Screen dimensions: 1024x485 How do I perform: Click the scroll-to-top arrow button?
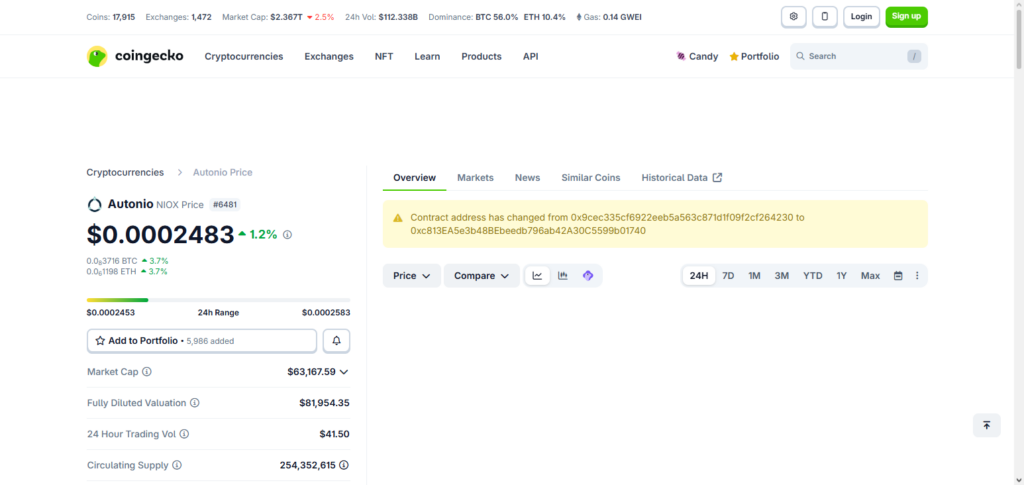click(986, 425)
